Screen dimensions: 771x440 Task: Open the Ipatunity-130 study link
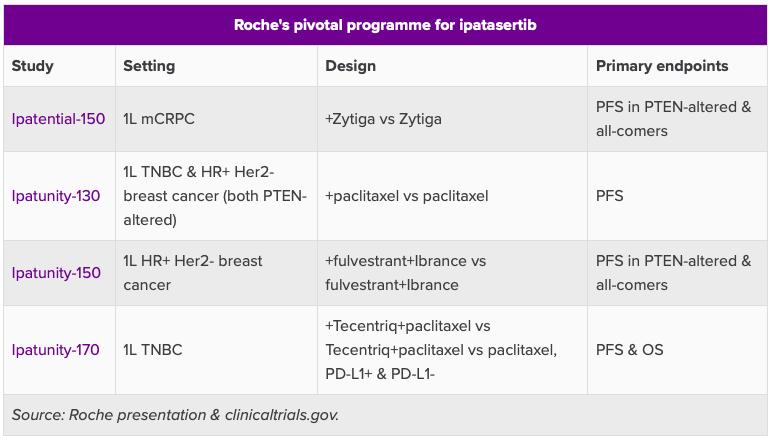click(56, 196)
